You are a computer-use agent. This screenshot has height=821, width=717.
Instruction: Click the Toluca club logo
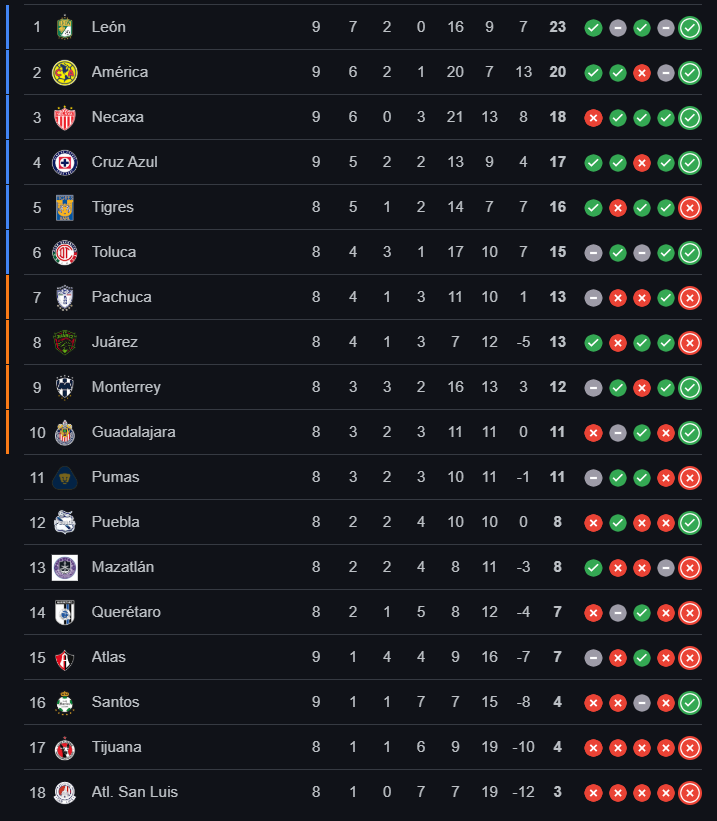(64, 252)
